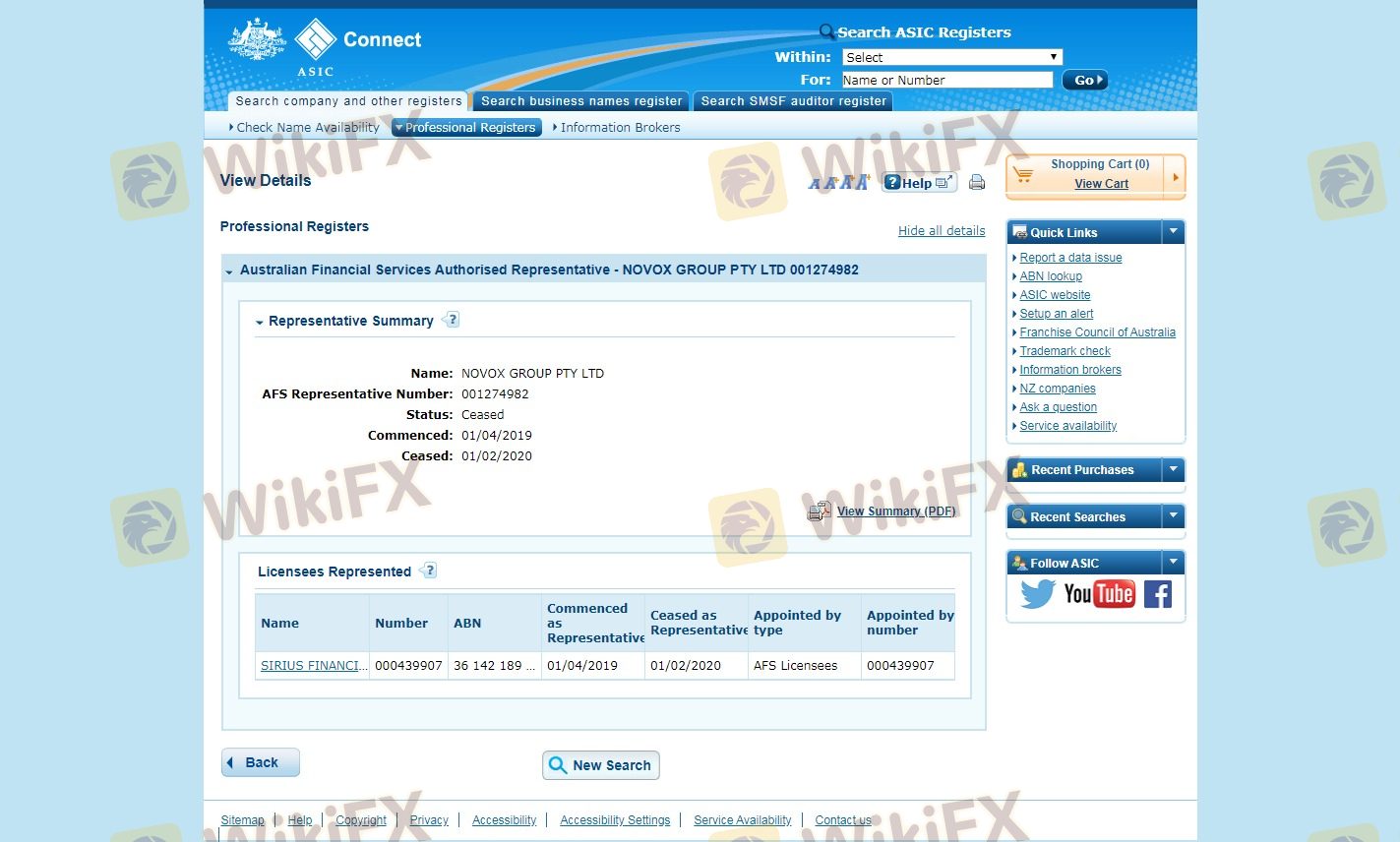Click the shopping cart icon
Image resolution: width=1400 pixels, height=842 pixels.
pos(1023,175)
